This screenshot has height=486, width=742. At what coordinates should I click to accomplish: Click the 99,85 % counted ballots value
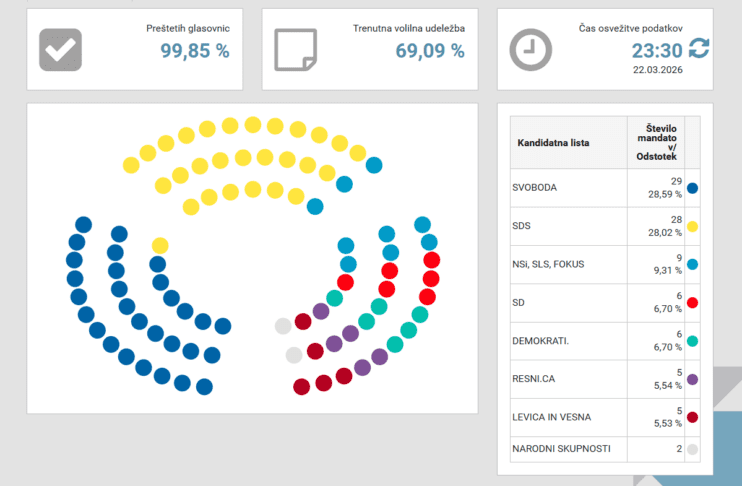tap(195, 51)
